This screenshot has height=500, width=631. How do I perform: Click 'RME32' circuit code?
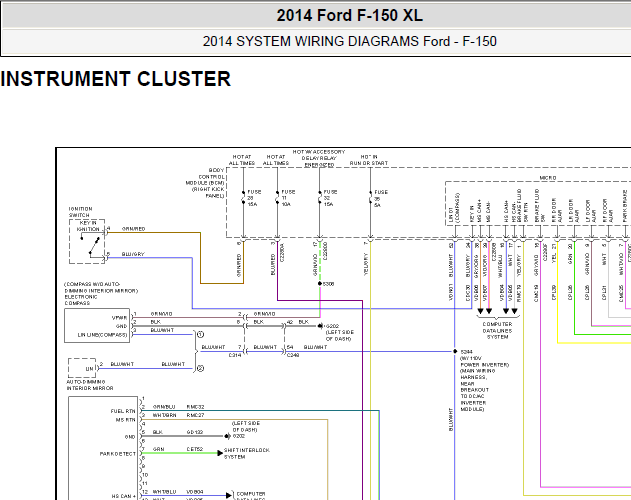tap(195, 407)
